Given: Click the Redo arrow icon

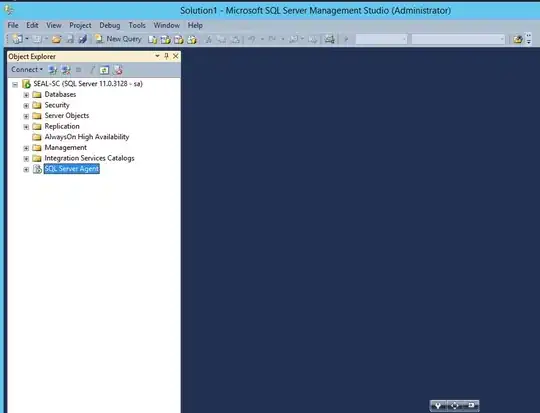Looking at the screenshot, I should 272,39.
